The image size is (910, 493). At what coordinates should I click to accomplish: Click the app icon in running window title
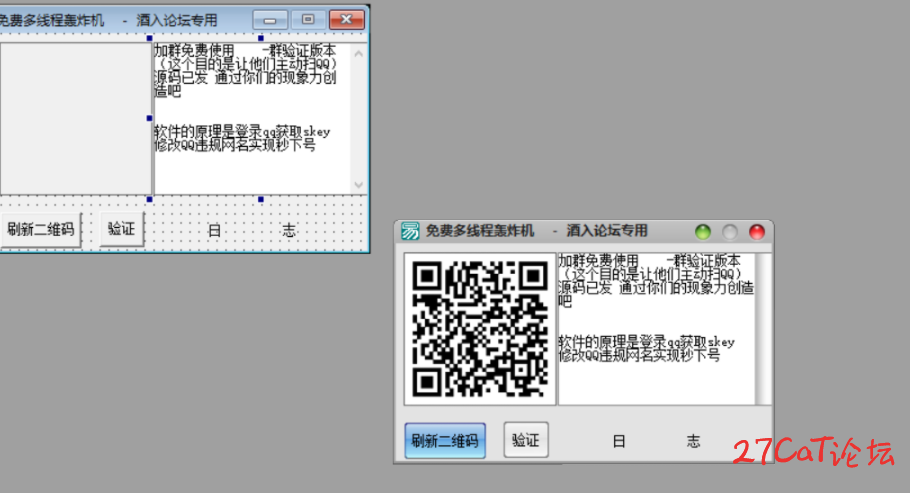pyautogui.click(x=410, y=231)
